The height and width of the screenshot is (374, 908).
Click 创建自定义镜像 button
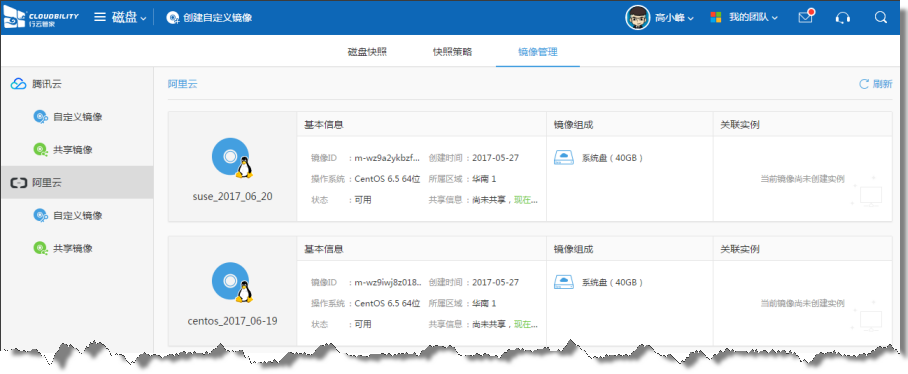tap(209, 17)
